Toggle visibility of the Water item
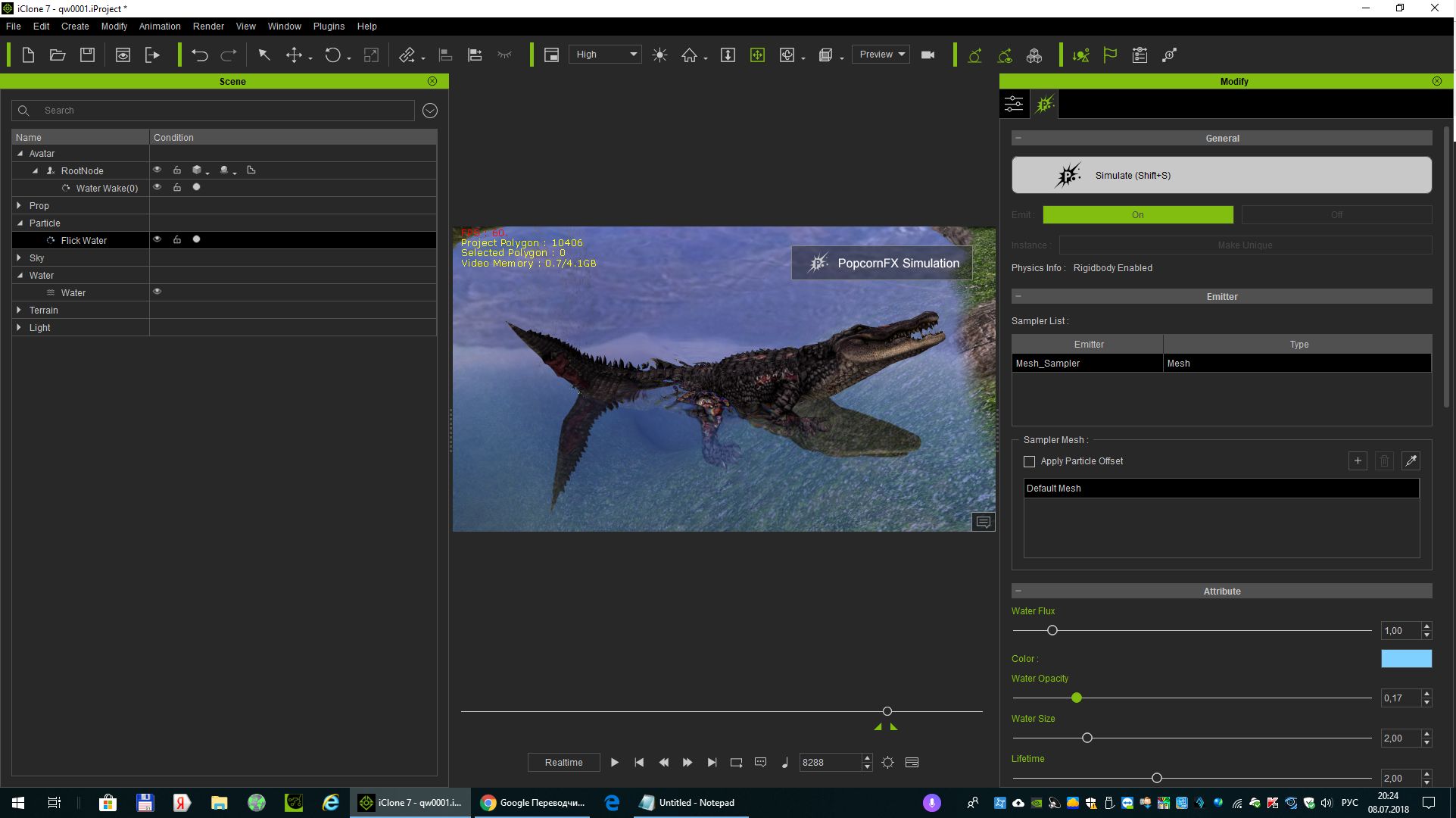1456x818 pixels. pos(157,292)
